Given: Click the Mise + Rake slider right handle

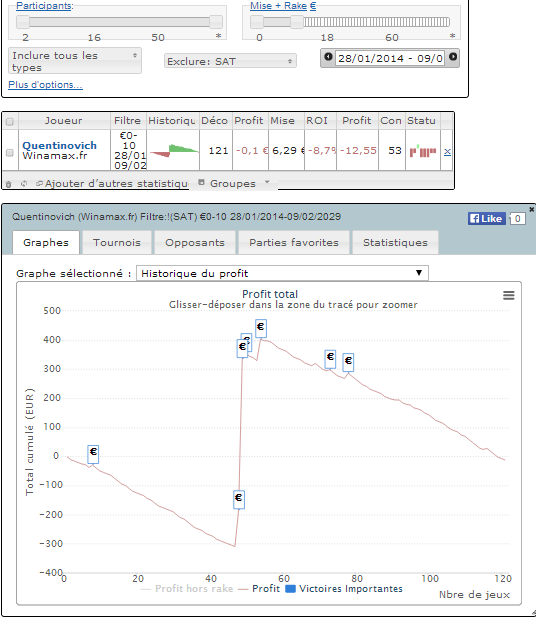Looking at the screenshot, I should click(297, 22).
